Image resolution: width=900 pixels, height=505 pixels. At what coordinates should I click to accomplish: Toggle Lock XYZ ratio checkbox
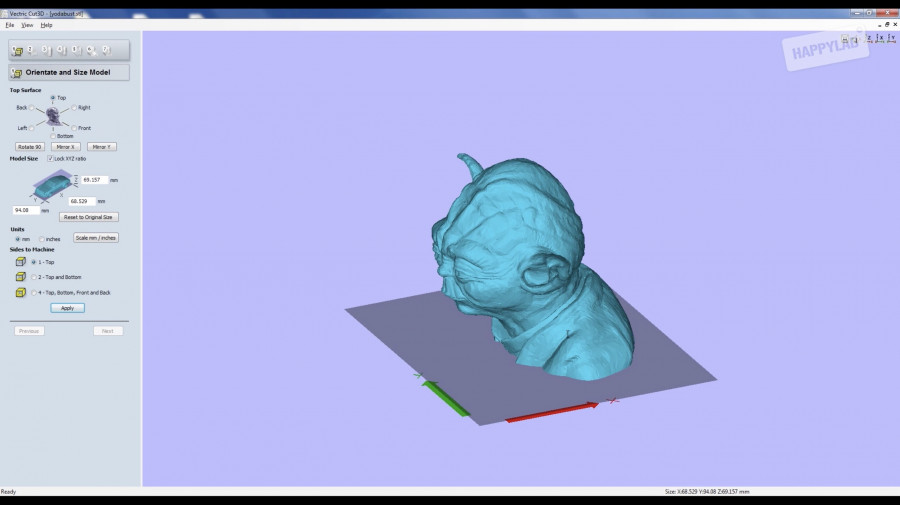click(x=50, y=158)
